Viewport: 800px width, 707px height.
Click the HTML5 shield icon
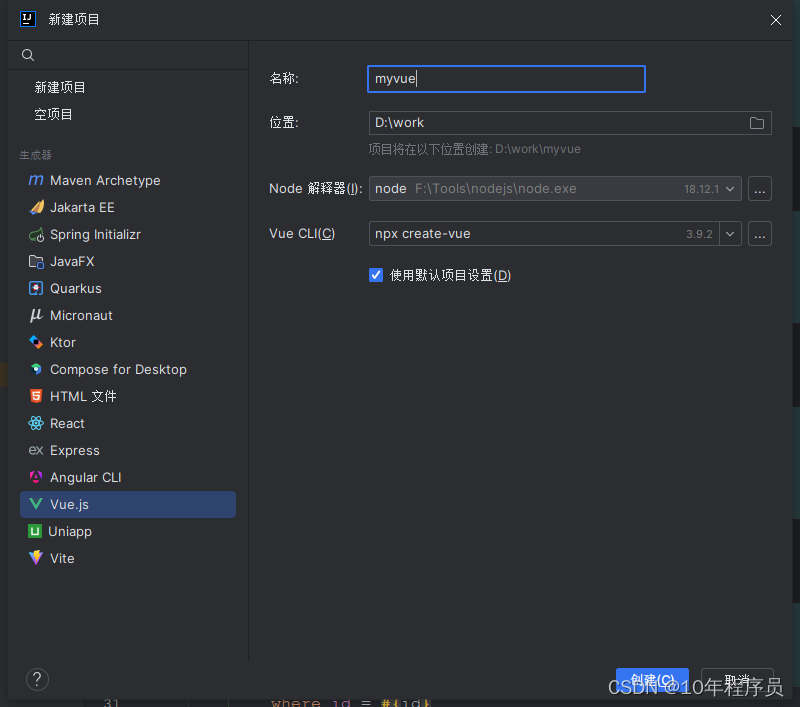pyautogui.click(x=36, y=396)
